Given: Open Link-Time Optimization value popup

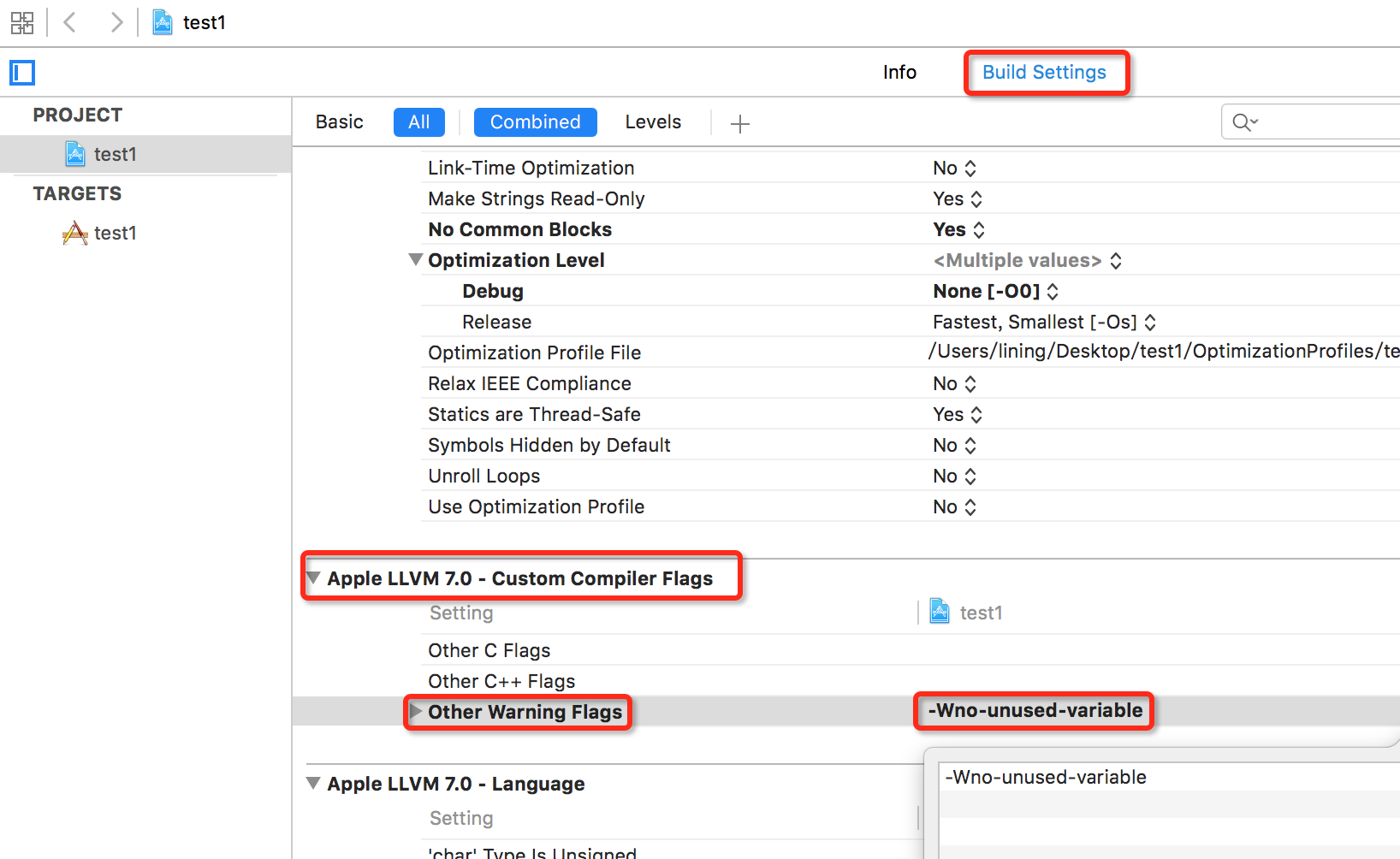Looking at the screenshot, I should point(954,168).
